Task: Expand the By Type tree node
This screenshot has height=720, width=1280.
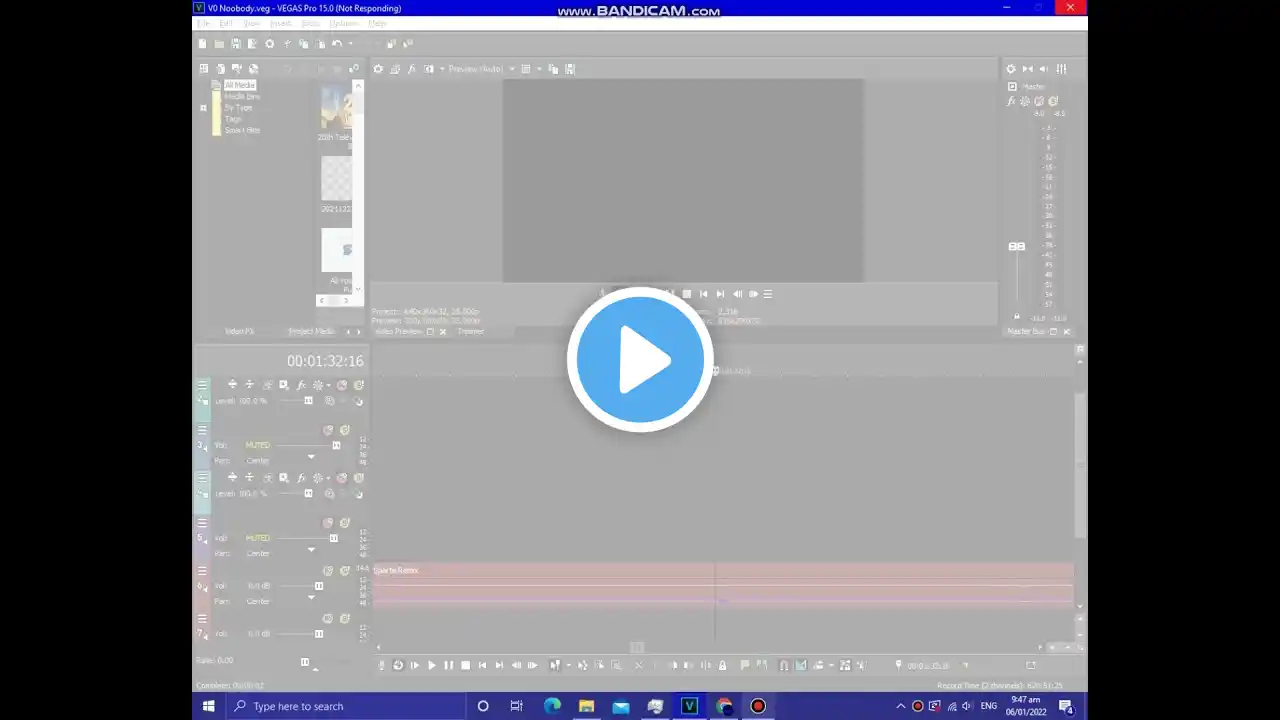Action: [x=203, y=108]
